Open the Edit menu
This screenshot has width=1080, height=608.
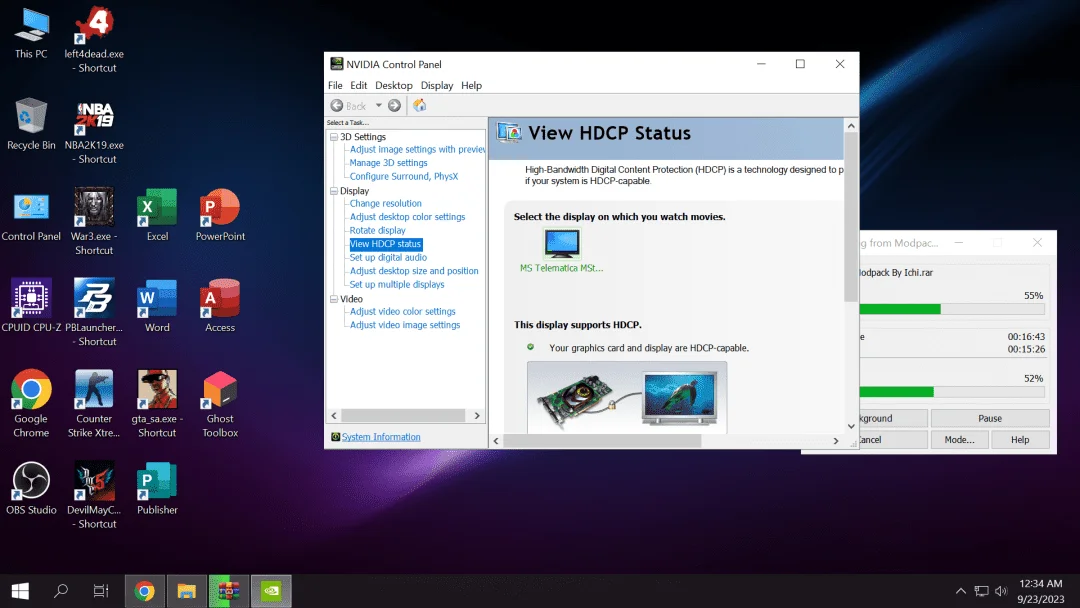click(x=358, y=85)
